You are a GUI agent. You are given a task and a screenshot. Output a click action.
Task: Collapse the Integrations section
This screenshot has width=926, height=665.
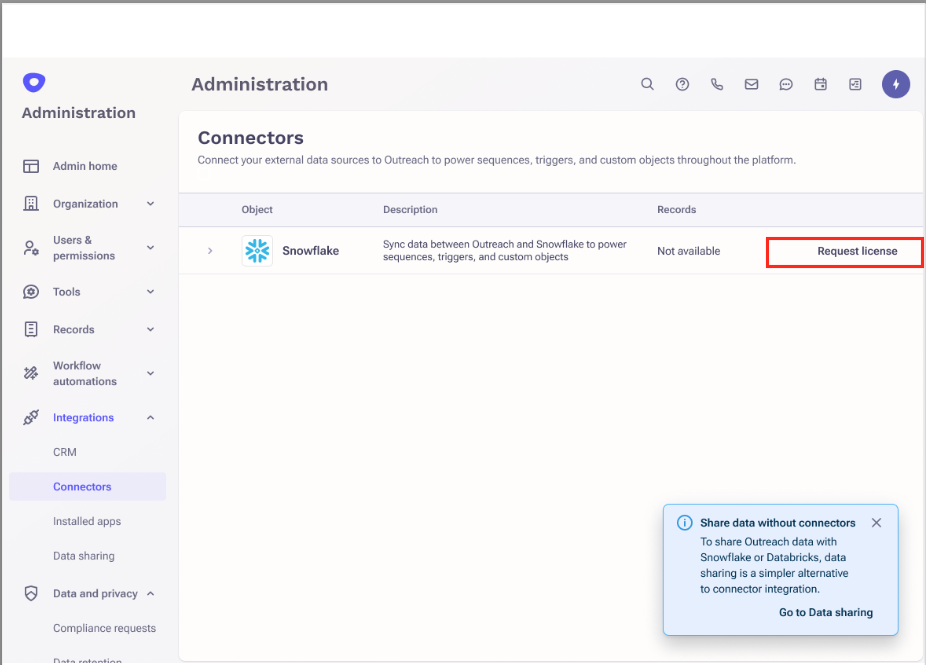tap(150, 418)
